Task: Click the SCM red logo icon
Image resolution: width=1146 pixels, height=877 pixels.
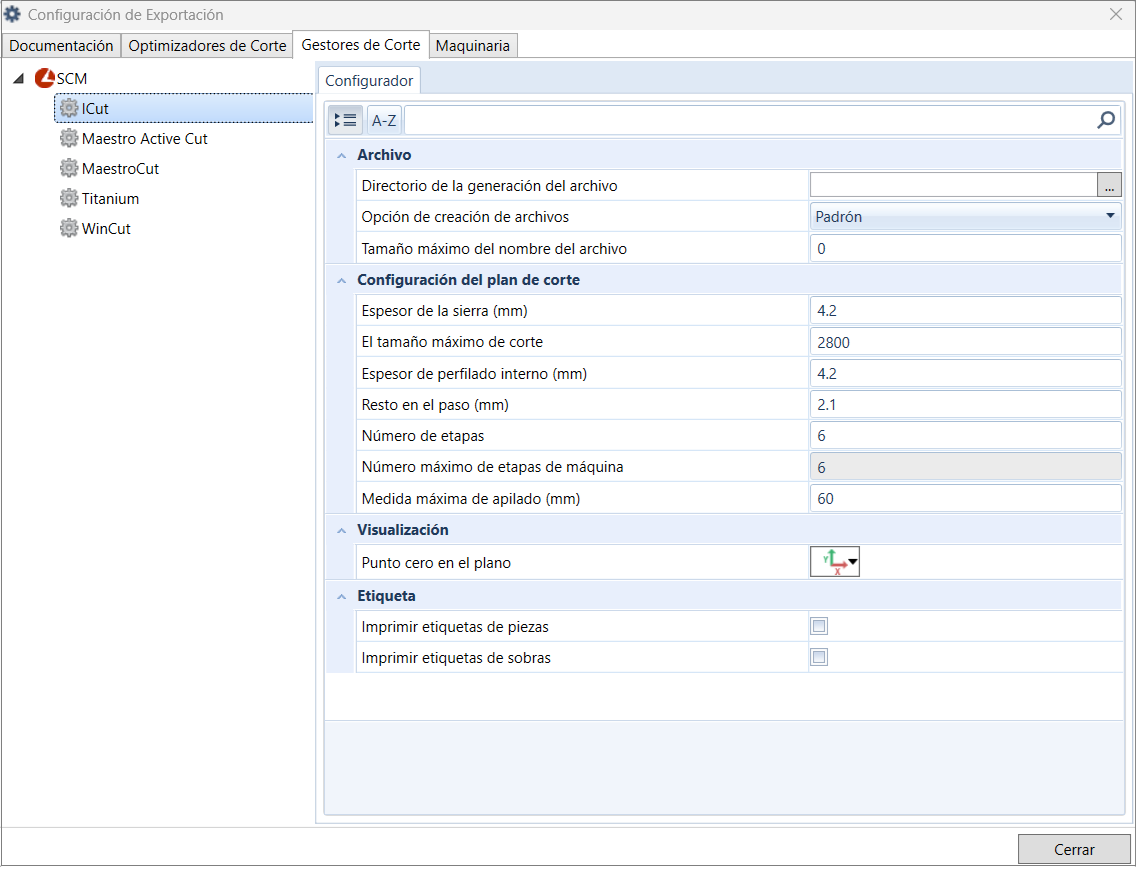Action: point(45,78)
